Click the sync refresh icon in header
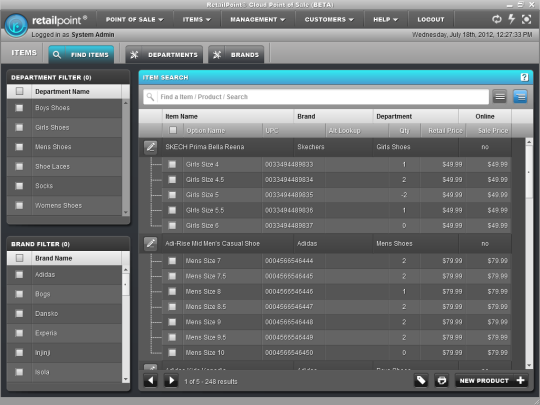The image size is (540, 405). [x=497, y=19]
